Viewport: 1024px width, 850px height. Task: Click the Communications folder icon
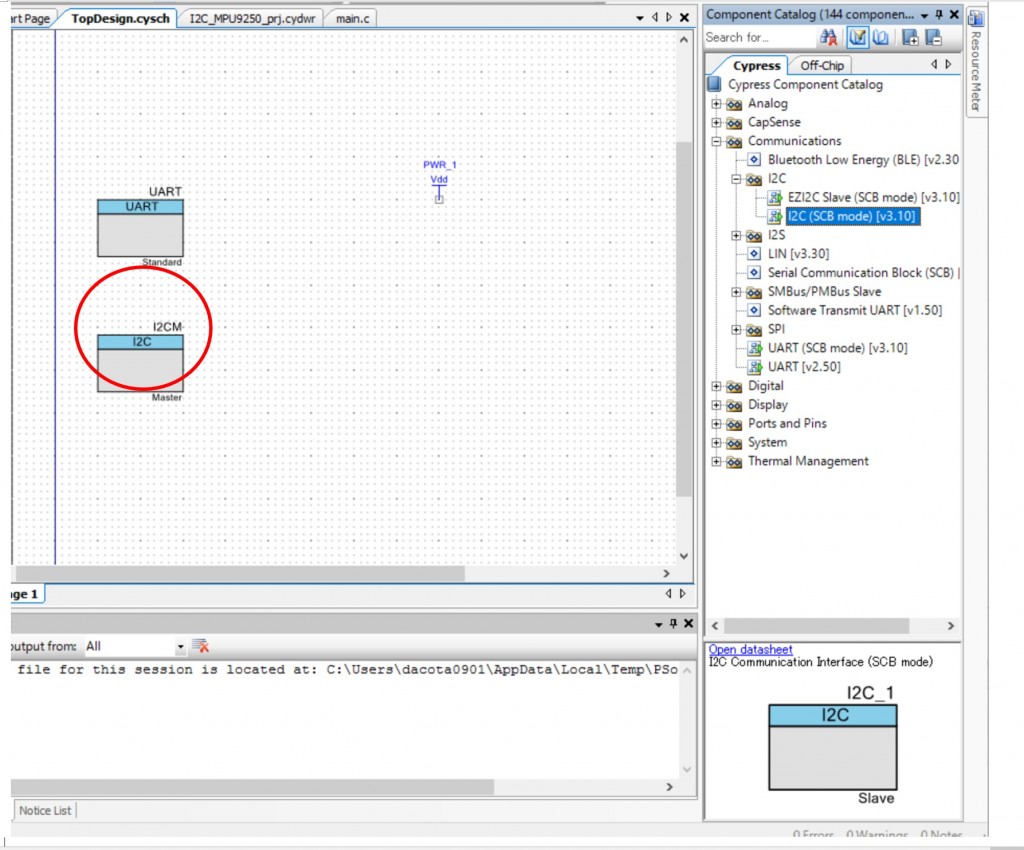(734, 142)
